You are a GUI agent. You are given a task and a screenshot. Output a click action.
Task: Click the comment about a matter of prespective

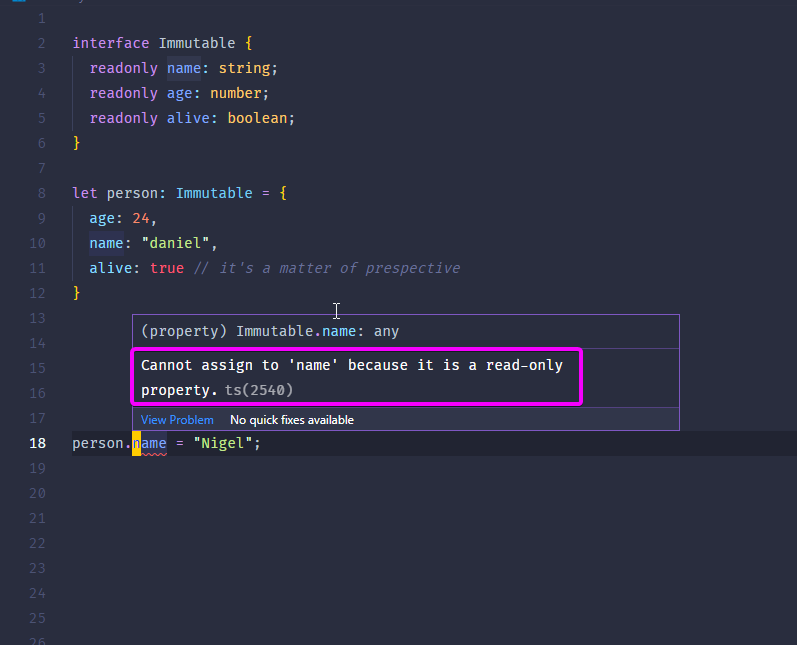pyautogui.click(x=327, y=268)
